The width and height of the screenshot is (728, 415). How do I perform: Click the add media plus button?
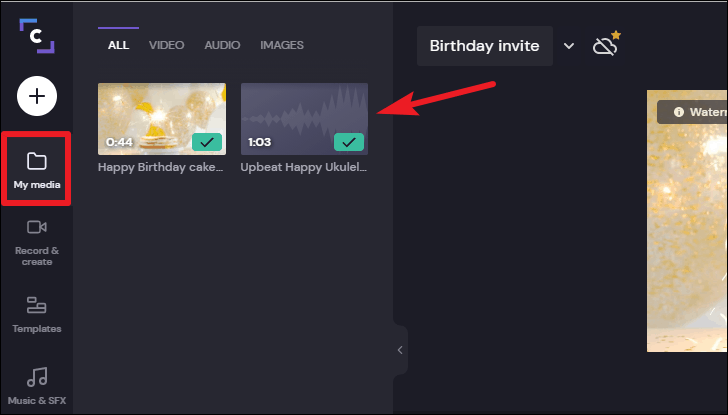pyautogui.click(x=37, y=97)
